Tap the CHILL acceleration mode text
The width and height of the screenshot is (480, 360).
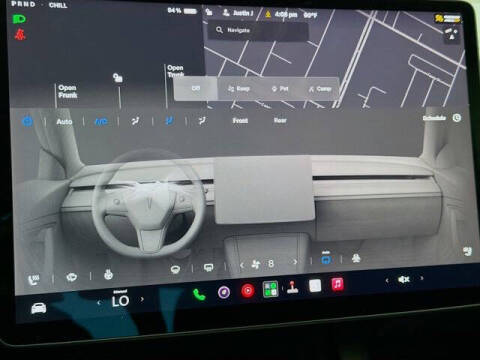[x=58, y=5]
